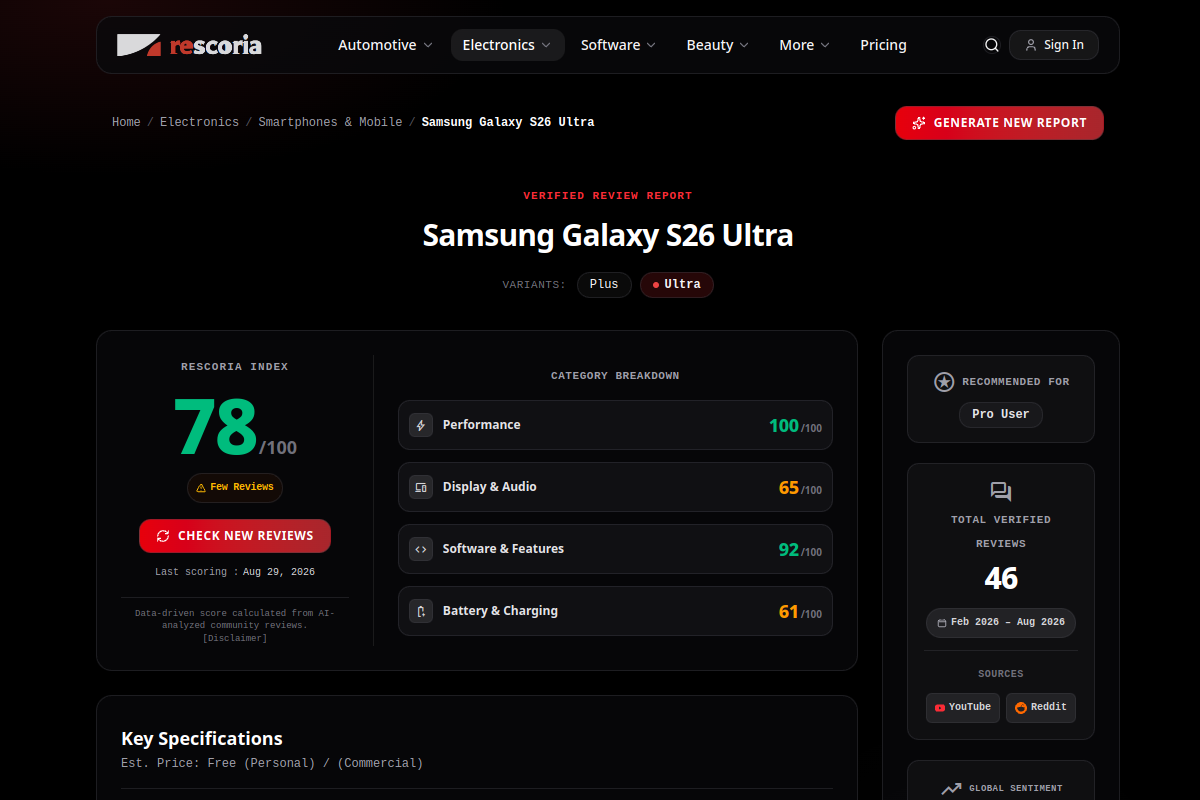Image resolution: width=1200 pixels, height=800 pixels.
Task: Go to Home breadcrumb
Action: coord(126,122)
